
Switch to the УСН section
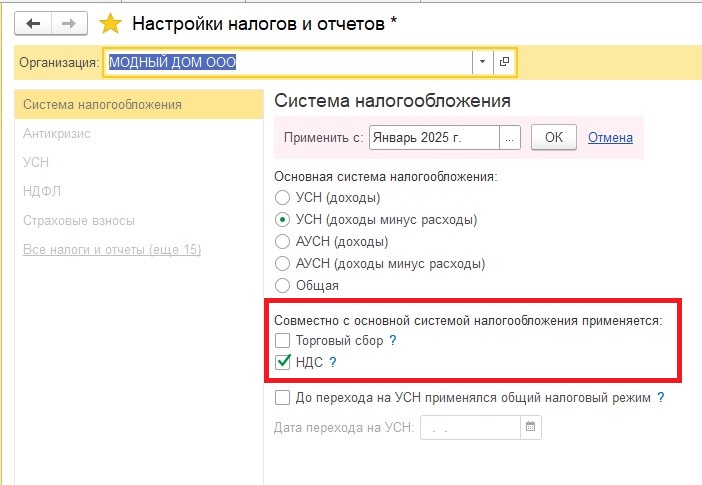pos(36,162)
